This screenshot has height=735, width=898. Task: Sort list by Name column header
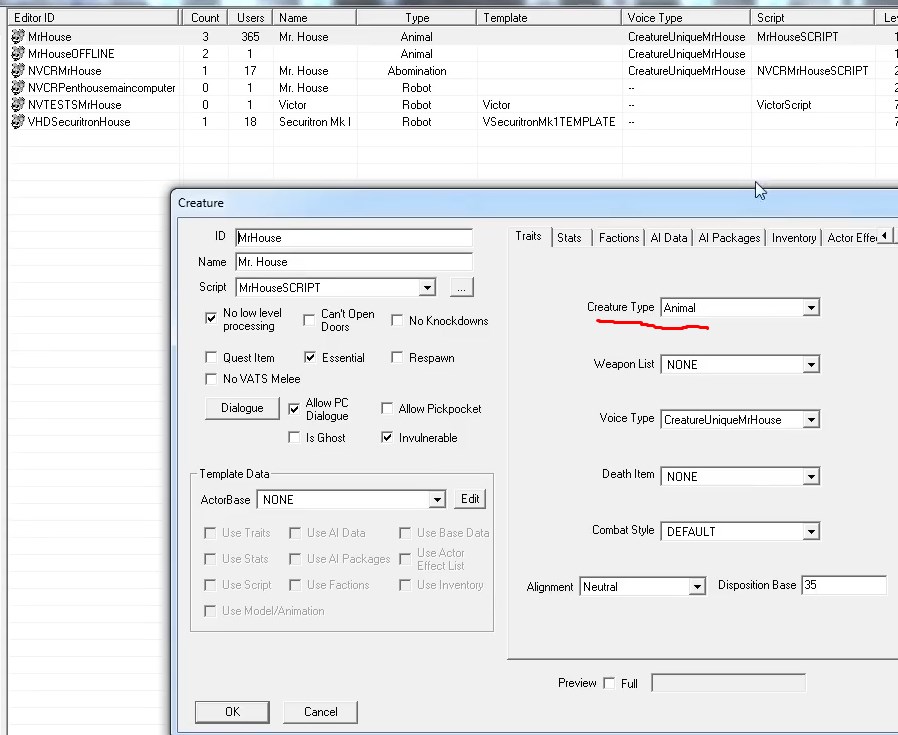[315, 18]
